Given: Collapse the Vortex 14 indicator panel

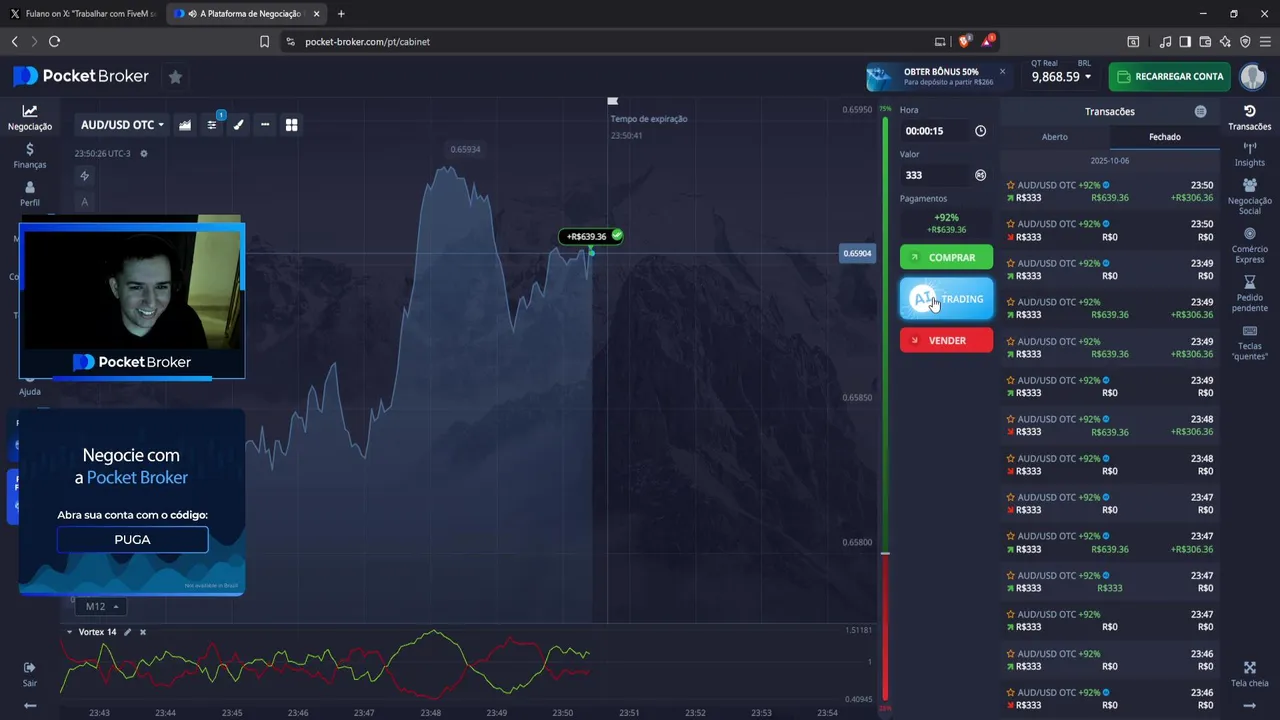Looking at the screenshot, I should tap(69, 632).
